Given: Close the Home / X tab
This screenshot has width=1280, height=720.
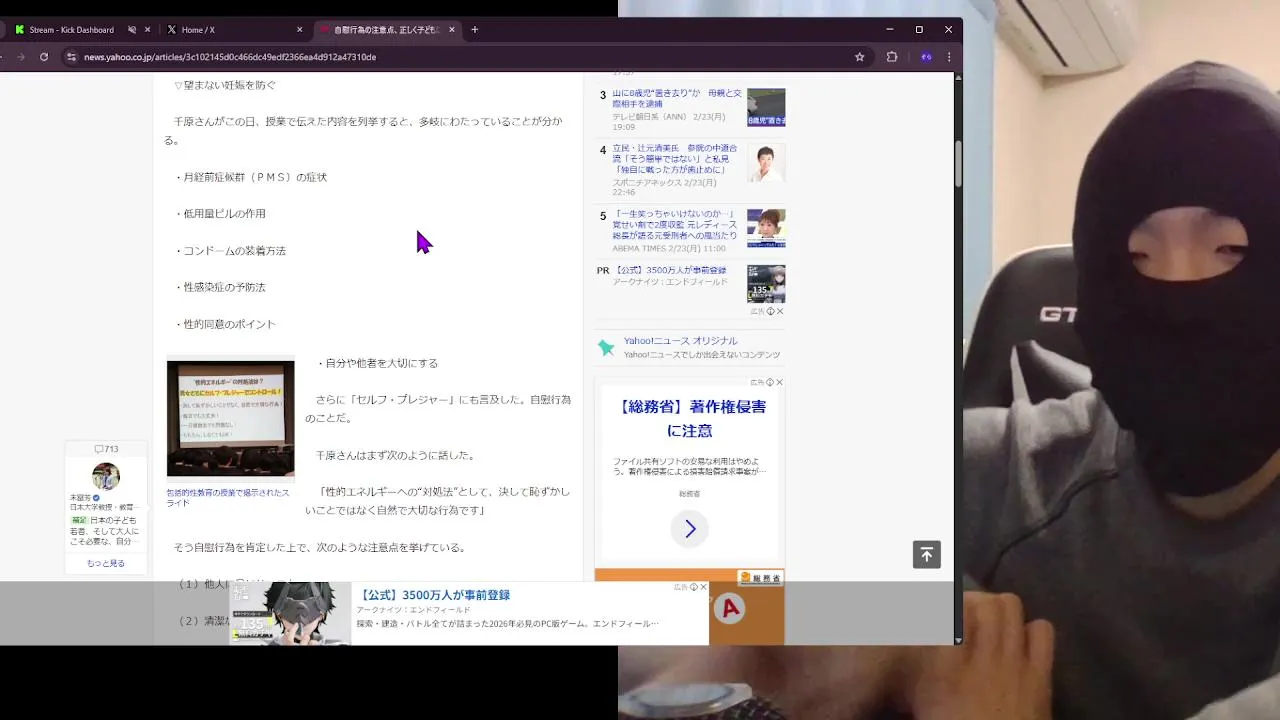Looking at the screenshot, I should tap(299, 30).
